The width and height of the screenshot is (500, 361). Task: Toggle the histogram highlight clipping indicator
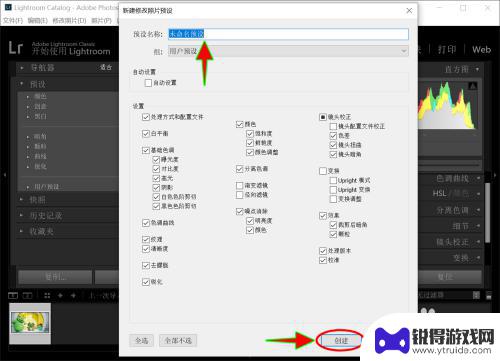473,86
